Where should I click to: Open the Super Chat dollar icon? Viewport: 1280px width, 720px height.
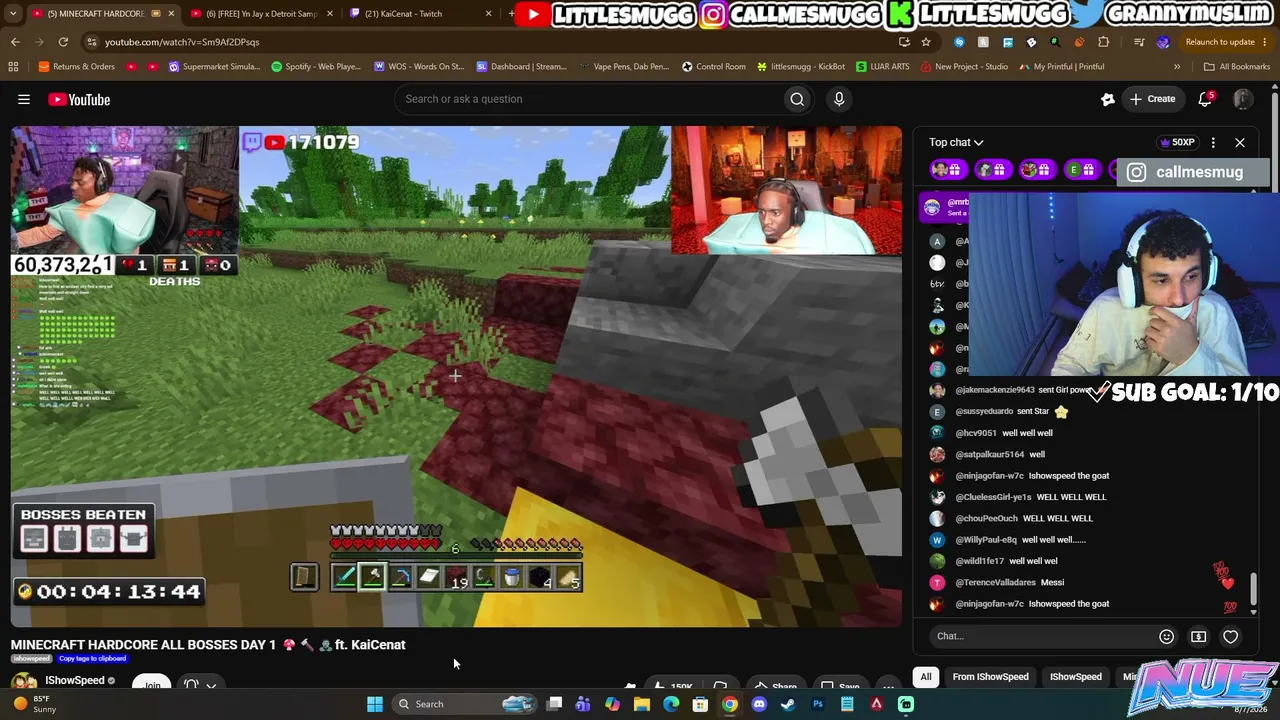1198,636
